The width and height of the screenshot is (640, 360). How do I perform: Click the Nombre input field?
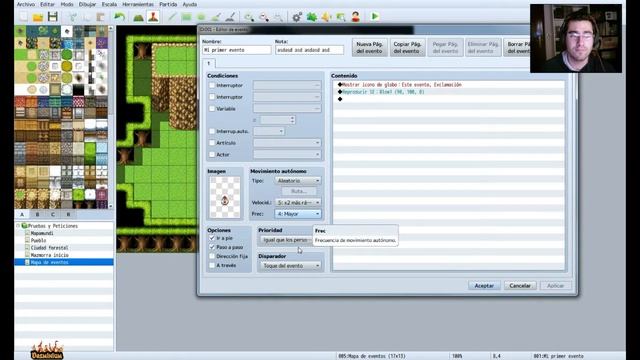pos(237,50)
